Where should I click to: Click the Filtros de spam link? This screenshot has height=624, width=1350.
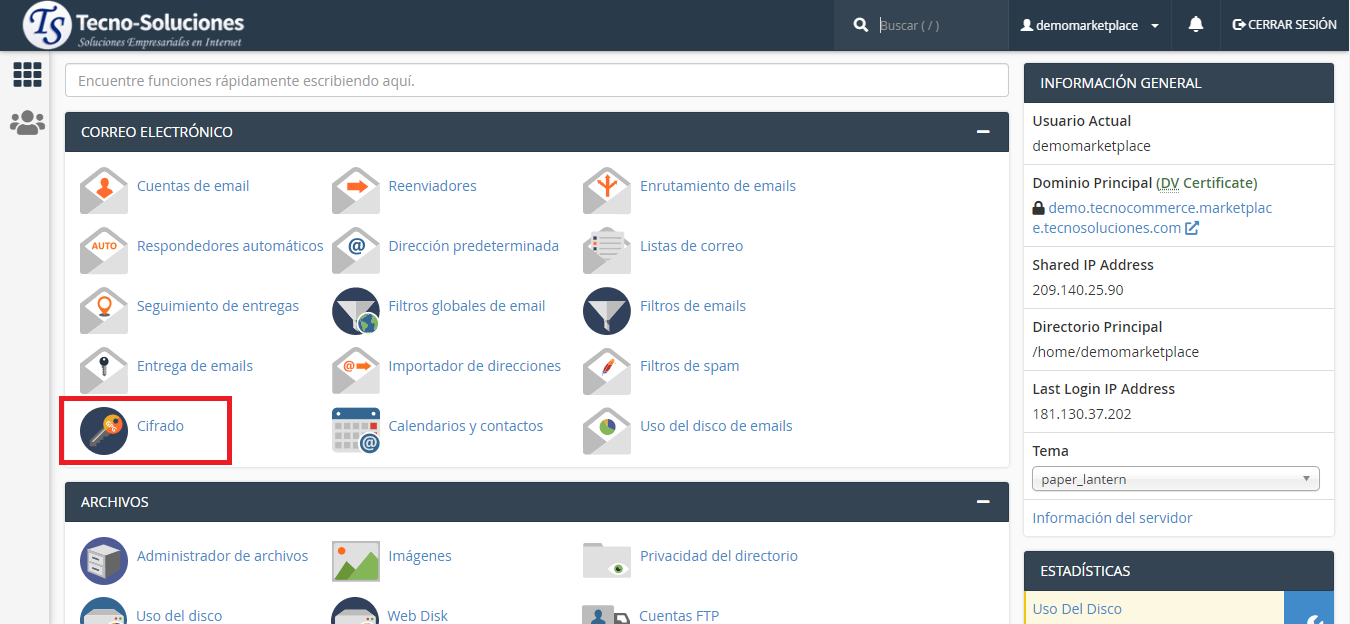(x=689, y=366)
